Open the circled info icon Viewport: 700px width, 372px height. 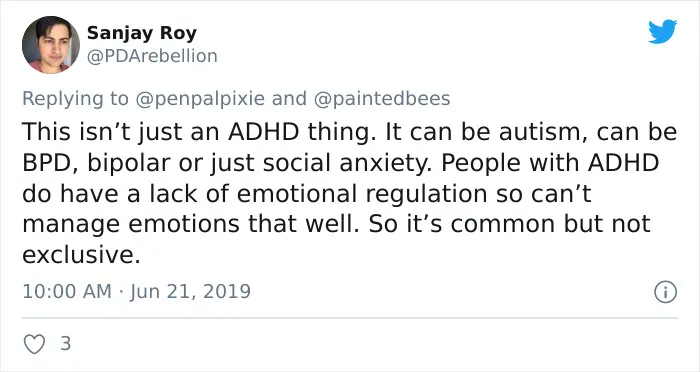pyautogui.click(x=666, y=292)
